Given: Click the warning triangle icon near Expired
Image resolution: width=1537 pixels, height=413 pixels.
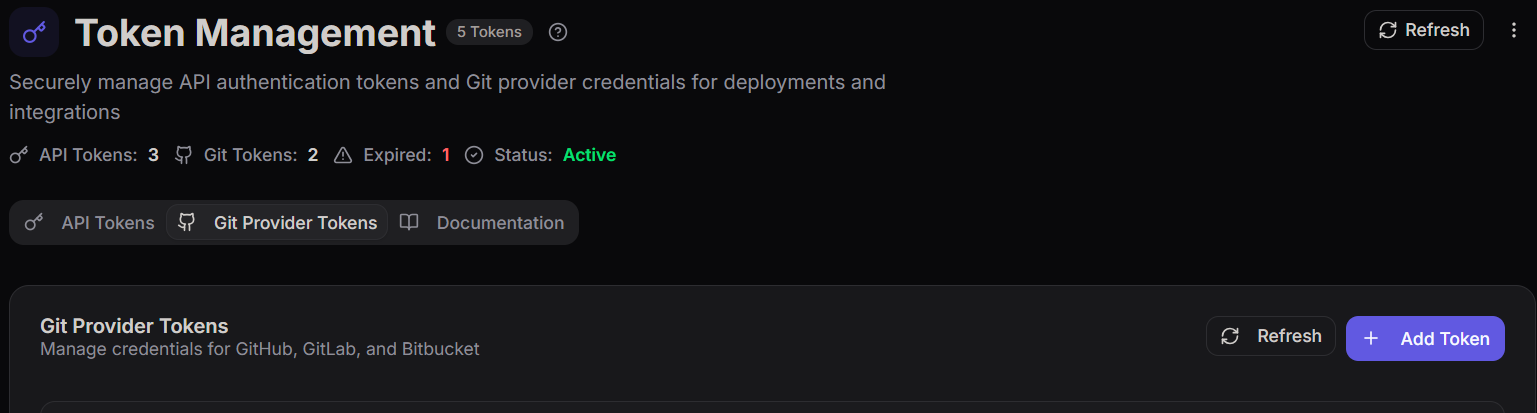Looking at the screenshot, I should click(x=343, y=155).
